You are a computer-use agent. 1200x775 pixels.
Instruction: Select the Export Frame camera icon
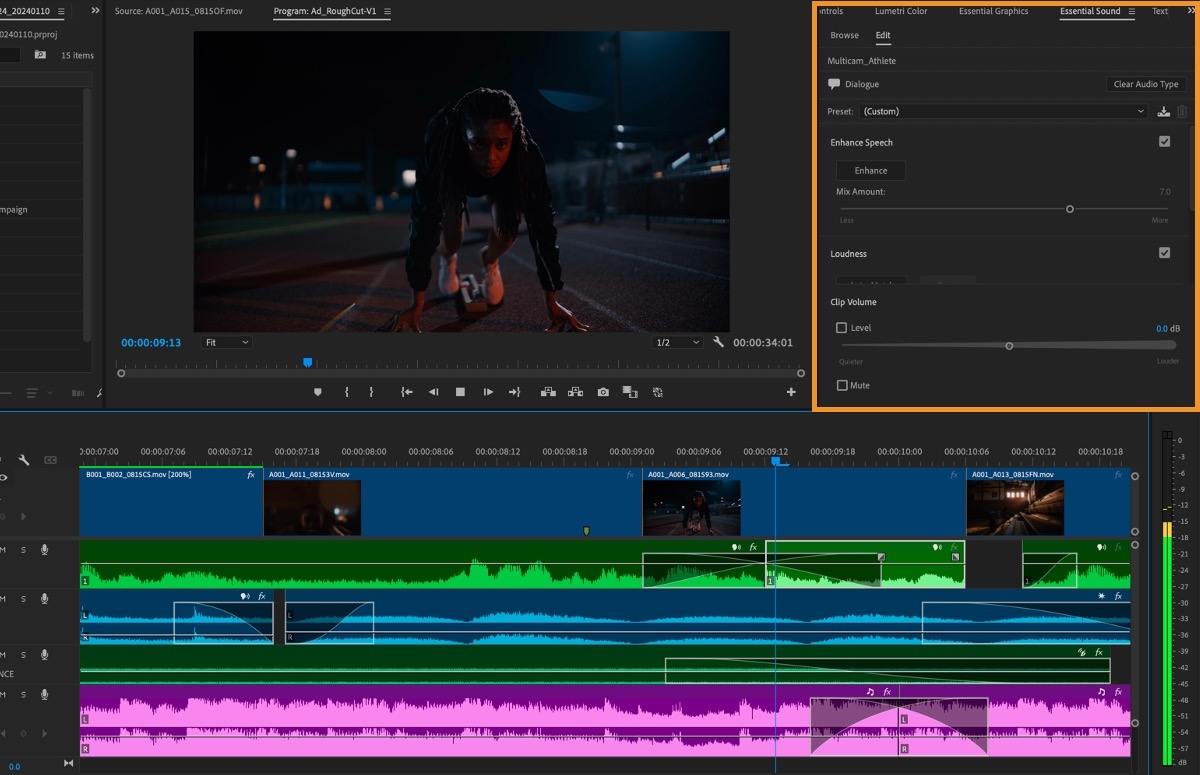(604, 392)
